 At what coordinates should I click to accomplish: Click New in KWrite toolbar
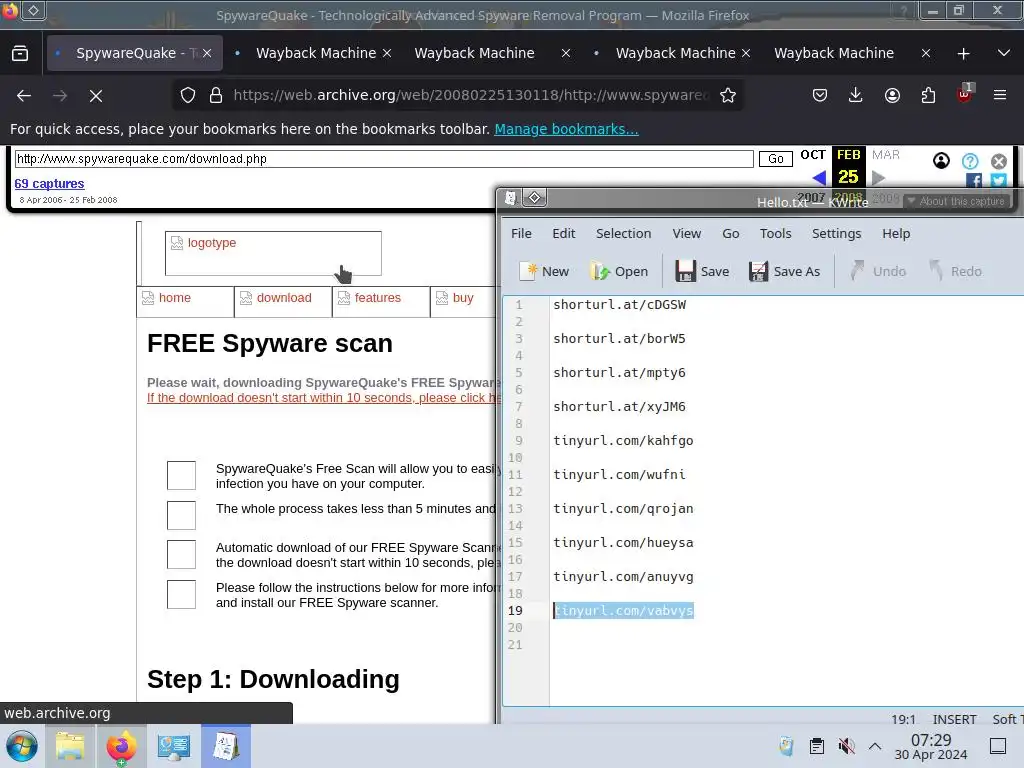544,271
